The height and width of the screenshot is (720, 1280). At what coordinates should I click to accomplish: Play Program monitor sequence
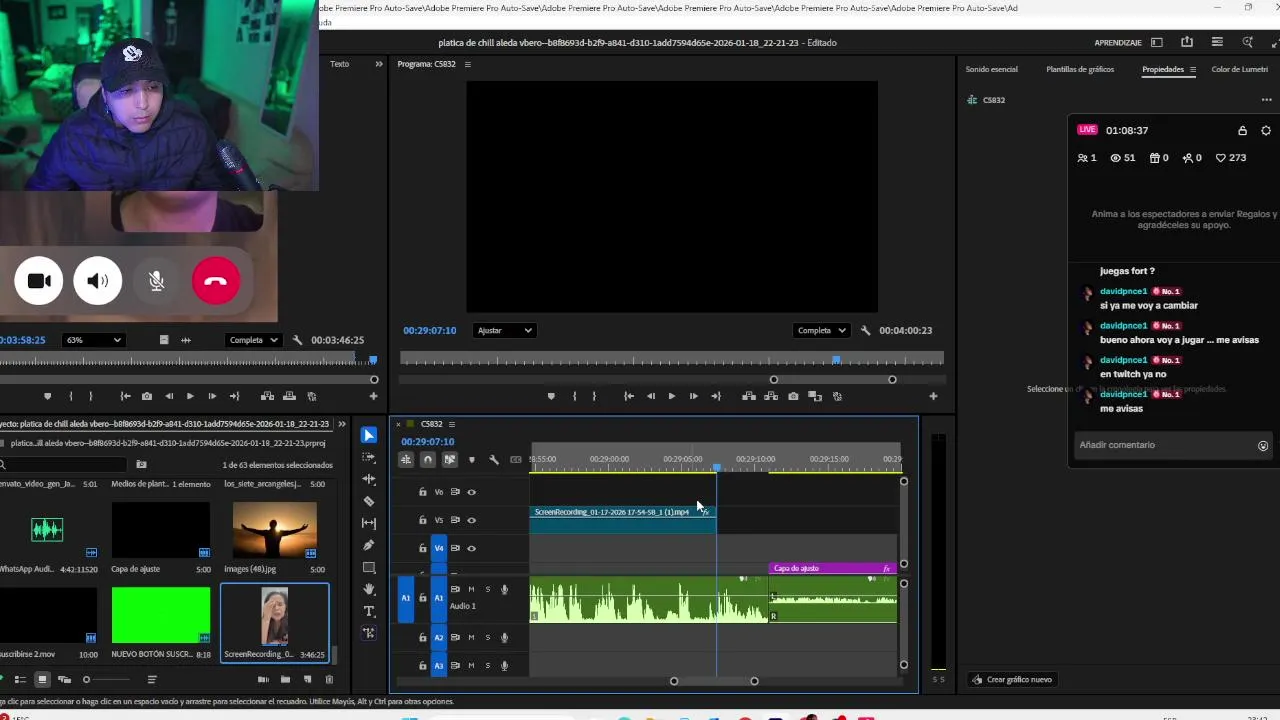[x=671, y=396]
